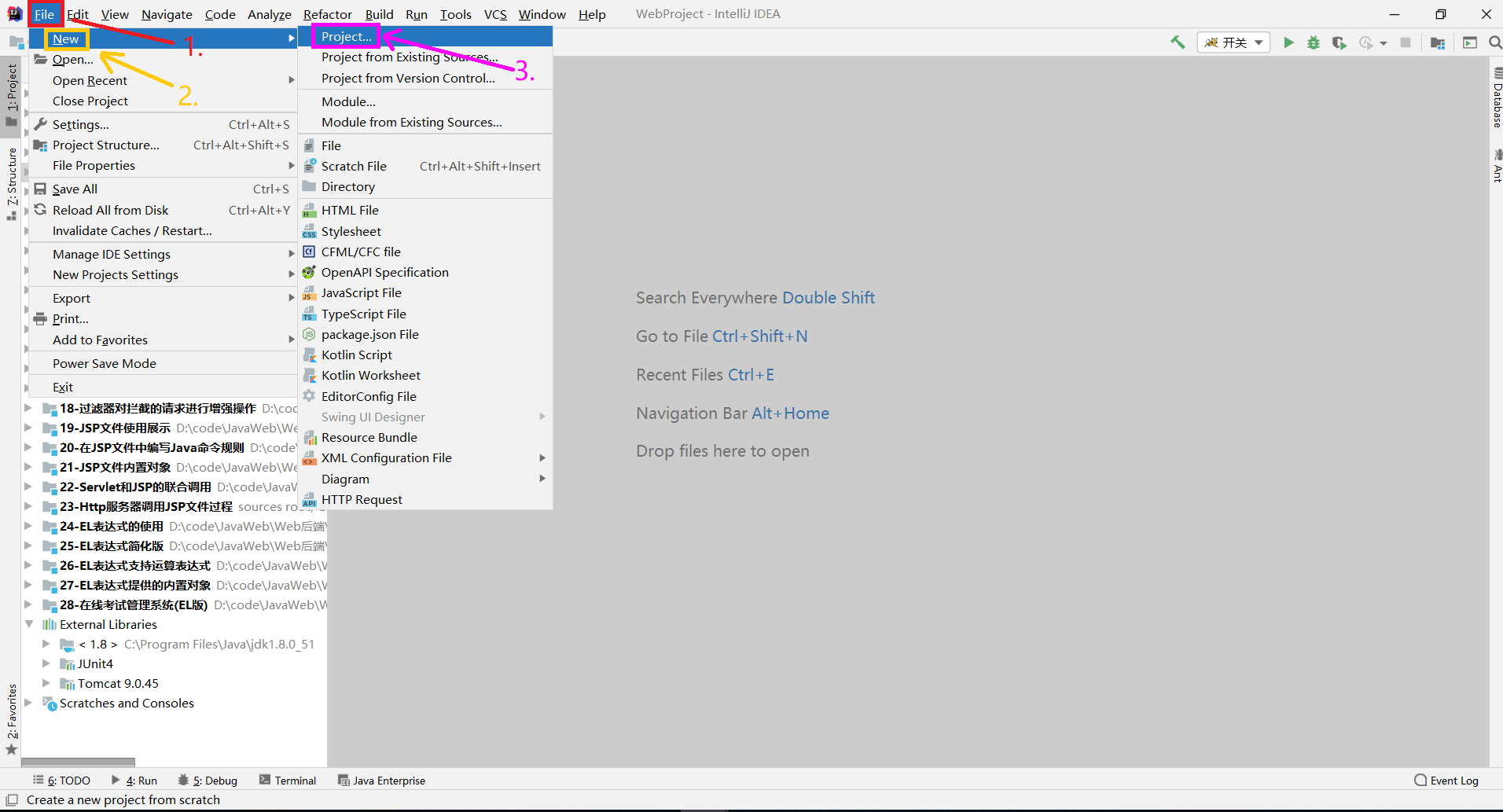Expand XML Configuration File submenu
This screenshot has width=1503, height=812.
(425, 457)
